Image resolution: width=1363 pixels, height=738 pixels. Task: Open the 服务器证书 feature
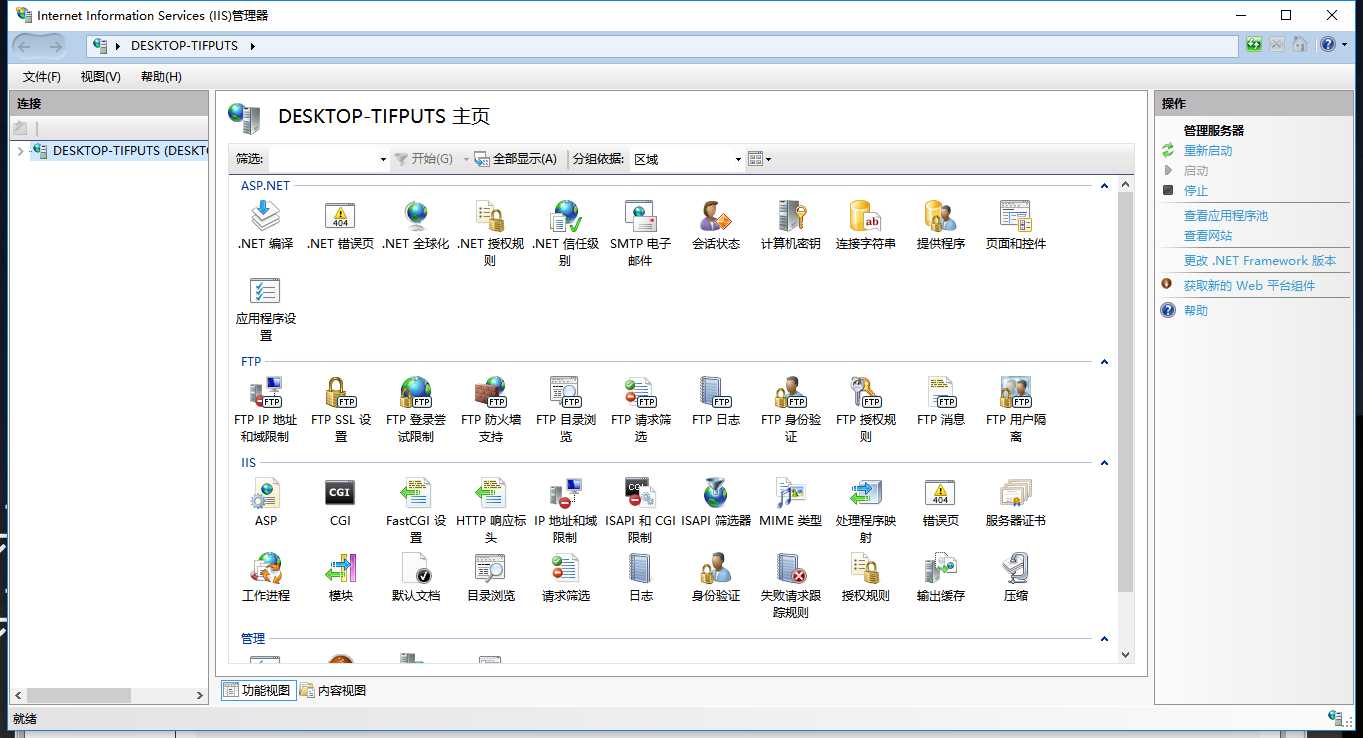[1015, 494]
